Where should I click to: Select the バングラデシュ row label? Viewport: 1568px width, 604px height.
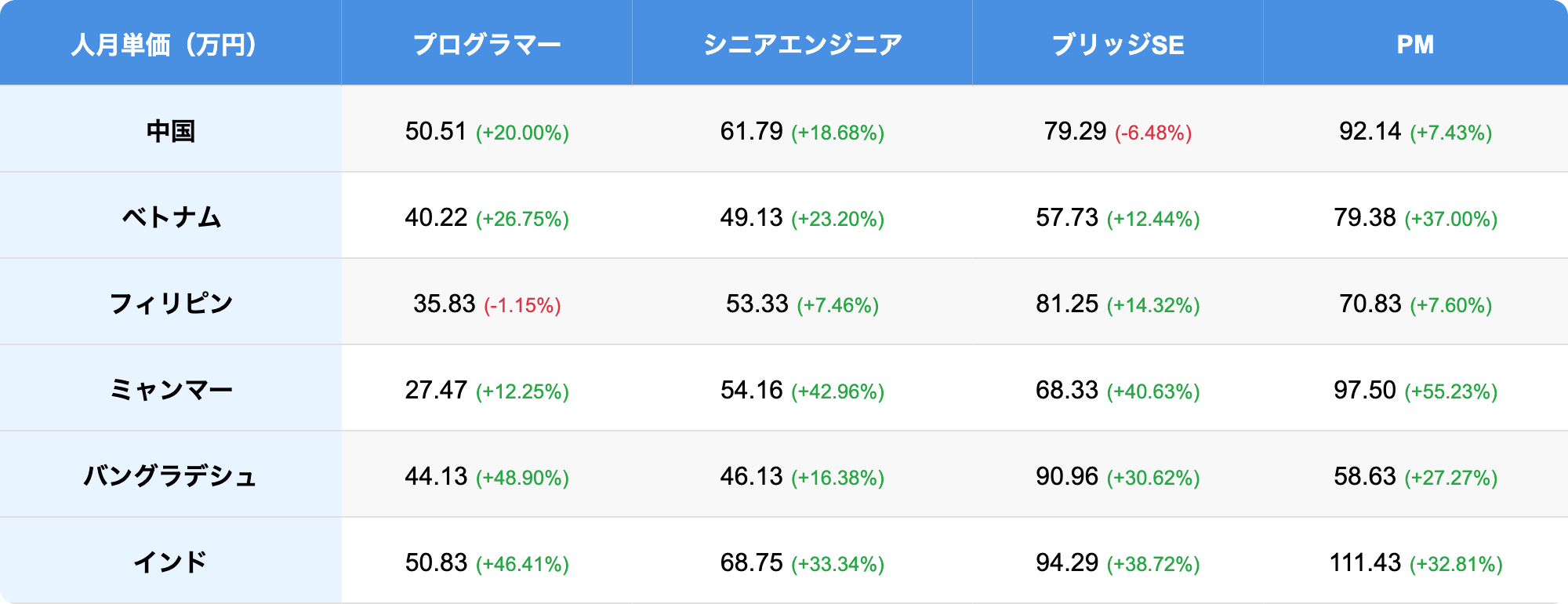[171, 475]
